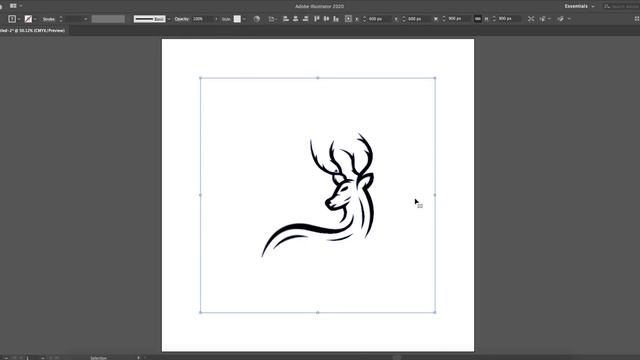Screen dimensions: 640x360
Task: Click the height H value field
Action: coord(509,19)
